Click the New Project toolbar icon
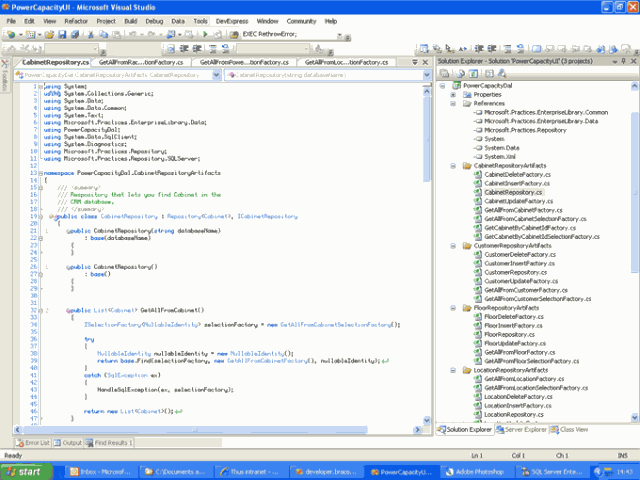 click(11, 35)
